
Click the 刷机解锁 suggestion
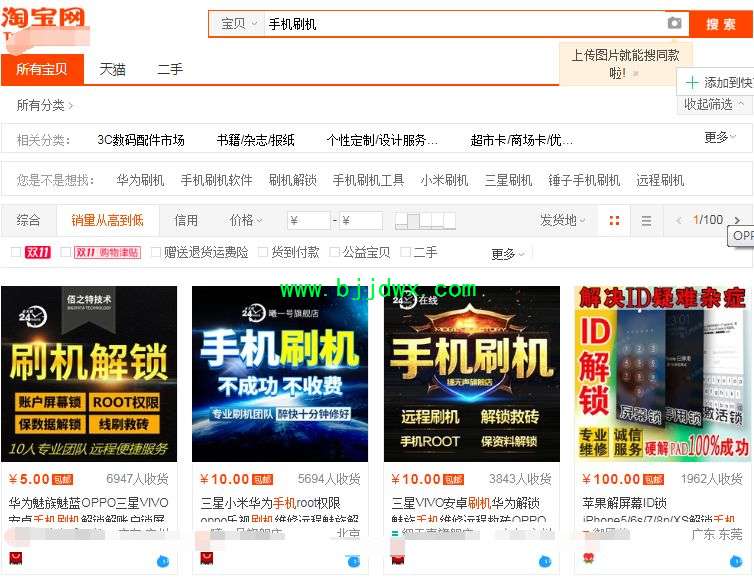point(292,180)
